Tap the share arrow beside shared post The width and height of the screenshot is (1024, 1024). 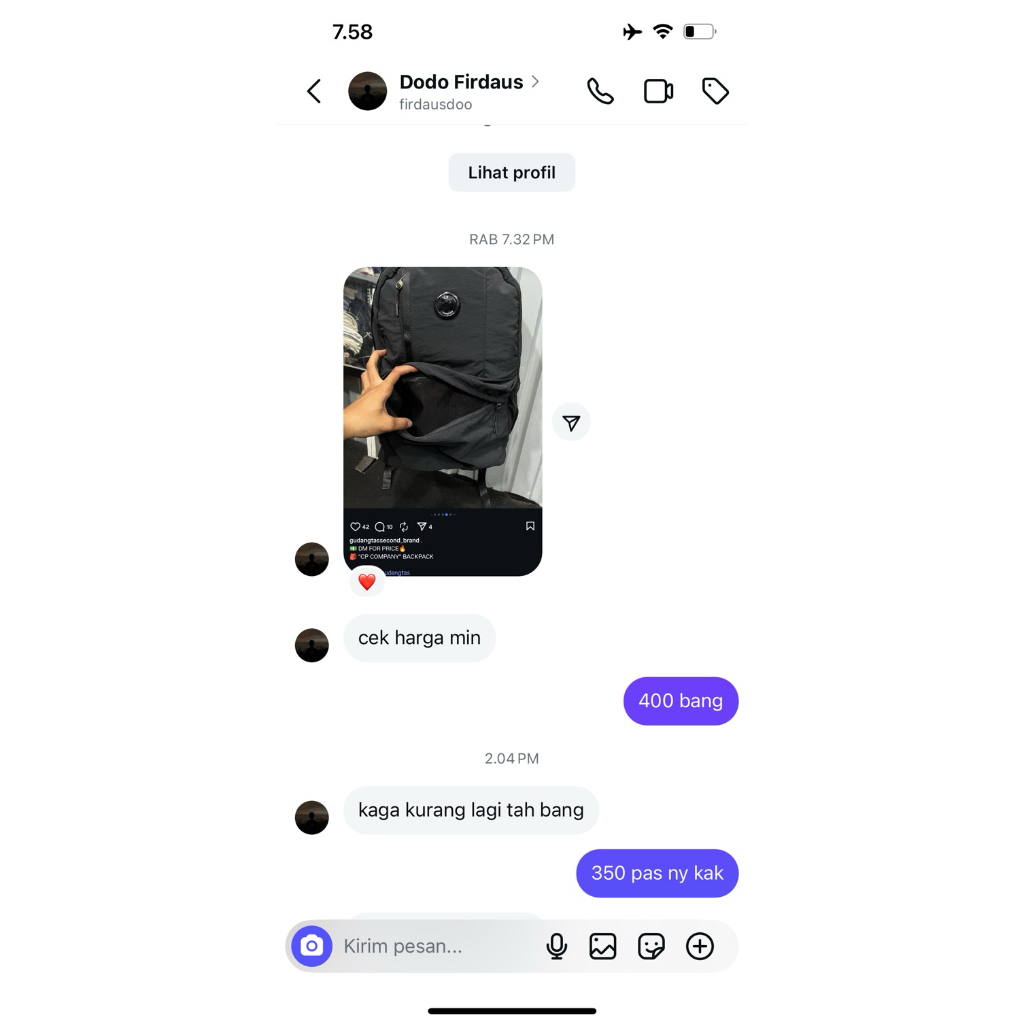pyautogui.click(x=571, y=423)
